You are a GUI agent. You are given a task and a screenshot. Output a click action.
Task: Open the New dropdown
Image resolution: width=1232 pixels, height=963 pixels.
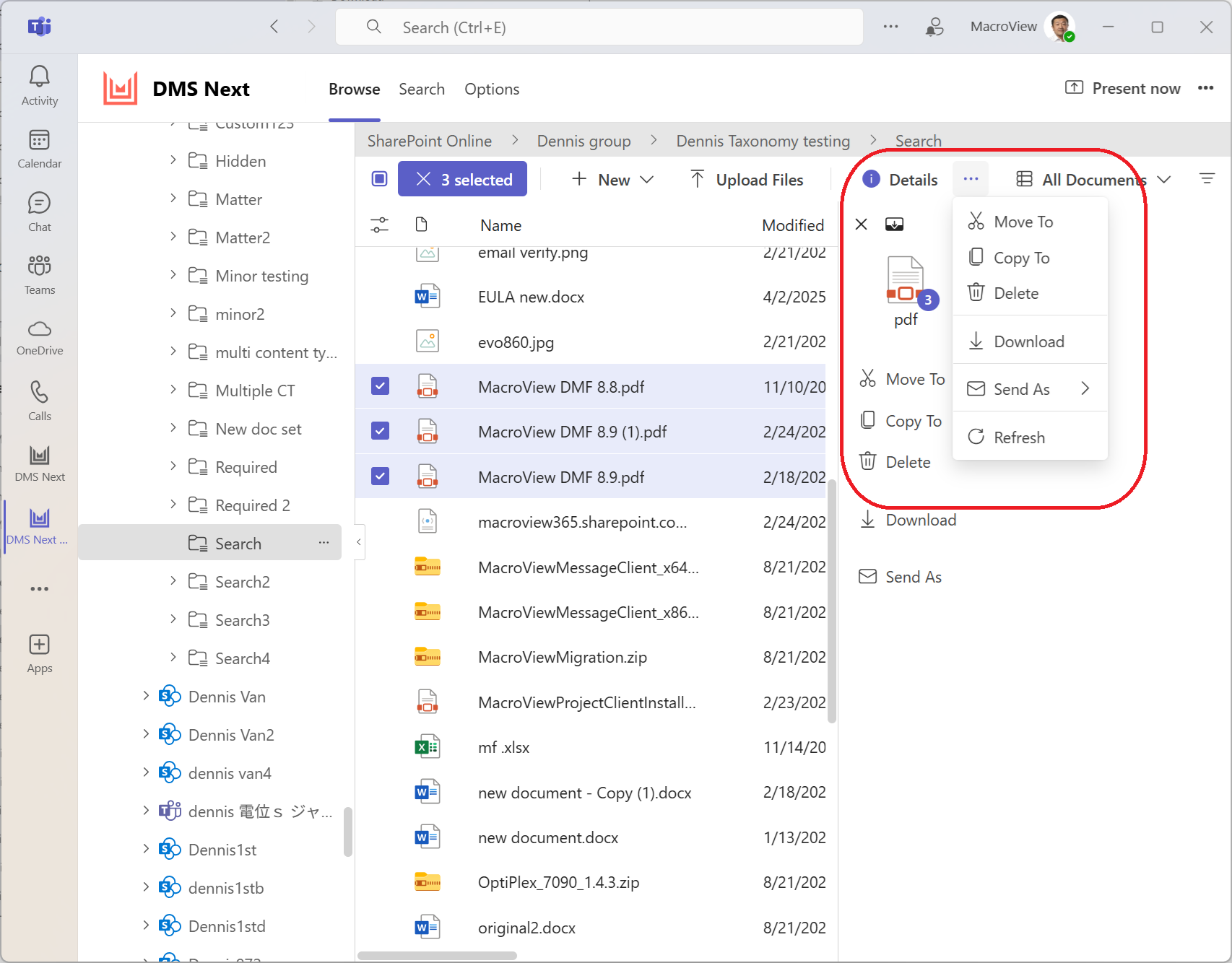[x=612, y=179]
